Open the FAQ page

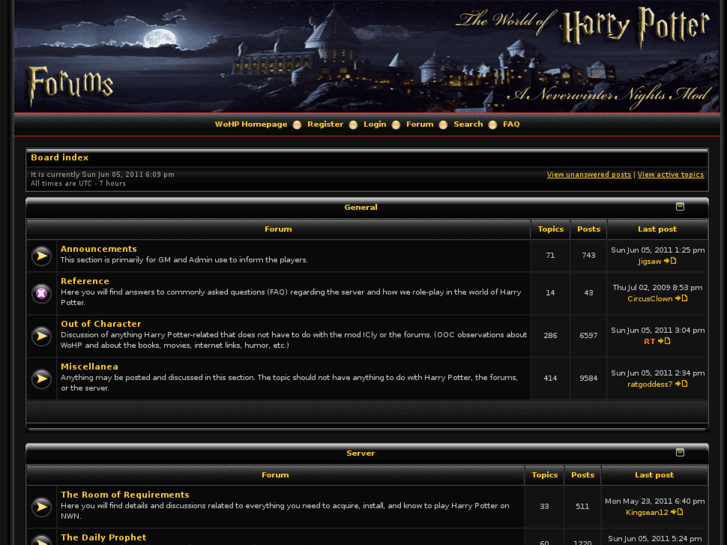(x=511, y=124)
